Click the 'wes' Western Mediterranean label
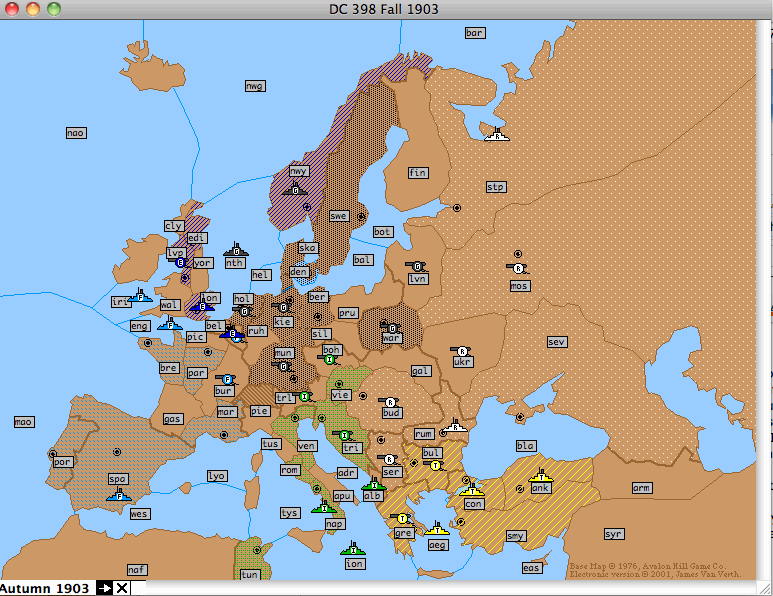The image size is (773, 596). (x=140, y=514)
